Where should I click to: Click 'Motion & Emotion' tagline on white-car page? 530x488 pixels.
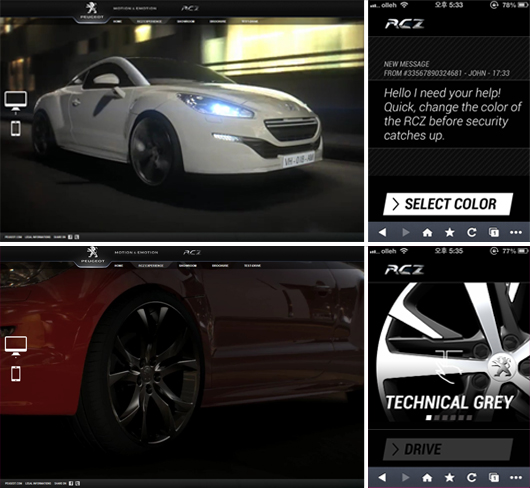[135, 8]
